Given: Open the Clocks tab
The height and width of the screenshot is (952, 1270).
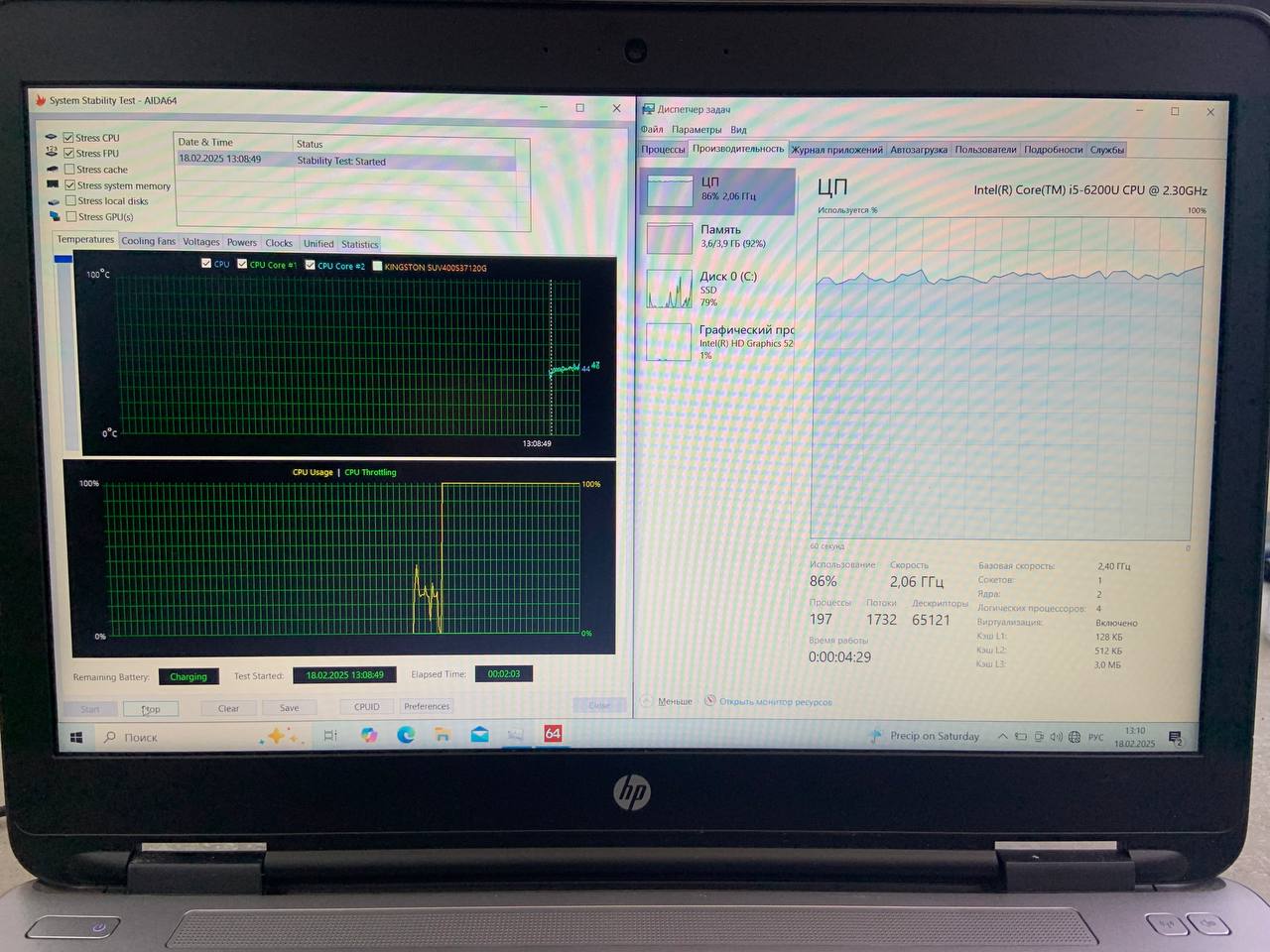Looking at the screenshot, I should pos(279,243).
